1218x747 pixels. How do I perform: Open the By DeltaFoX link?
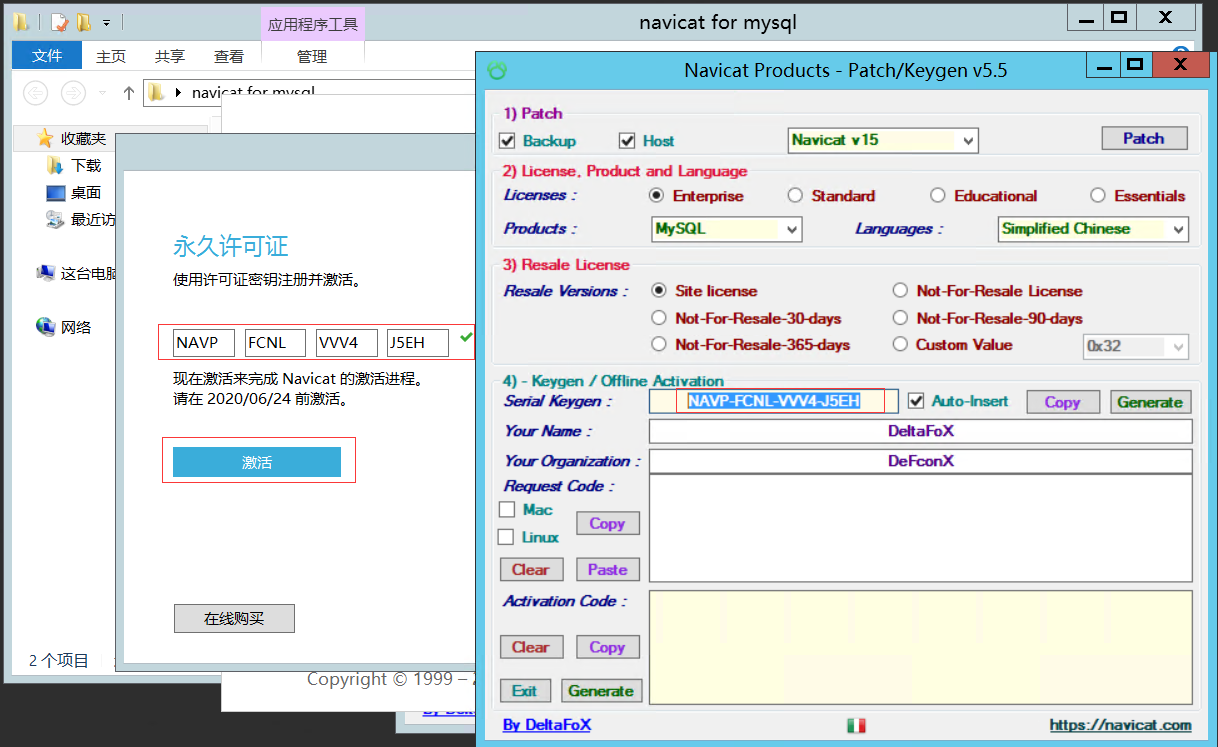pyautogui.click(x=546, y=725)
